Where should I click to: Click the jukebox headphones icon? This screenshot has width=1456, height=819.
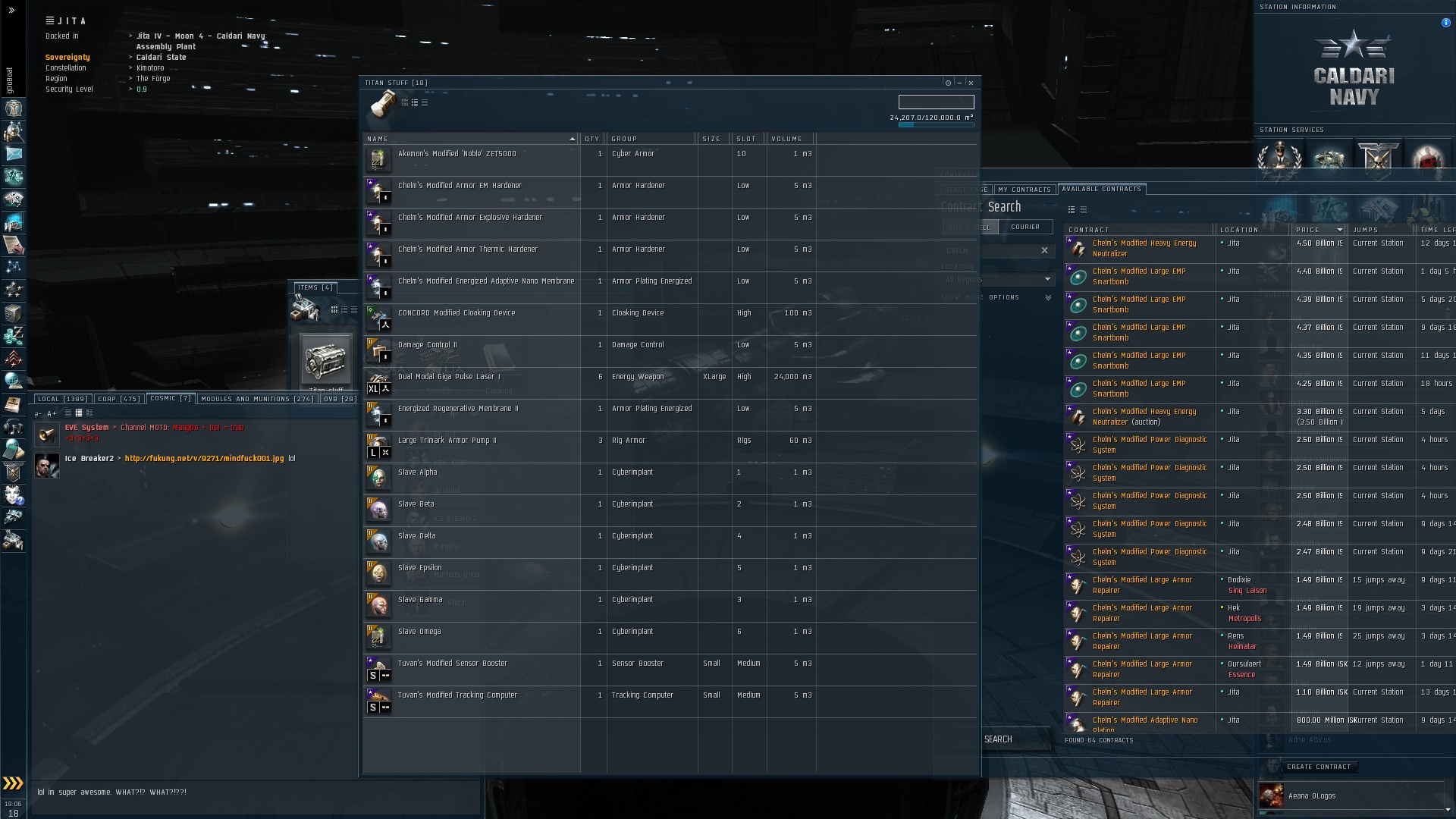13,427
